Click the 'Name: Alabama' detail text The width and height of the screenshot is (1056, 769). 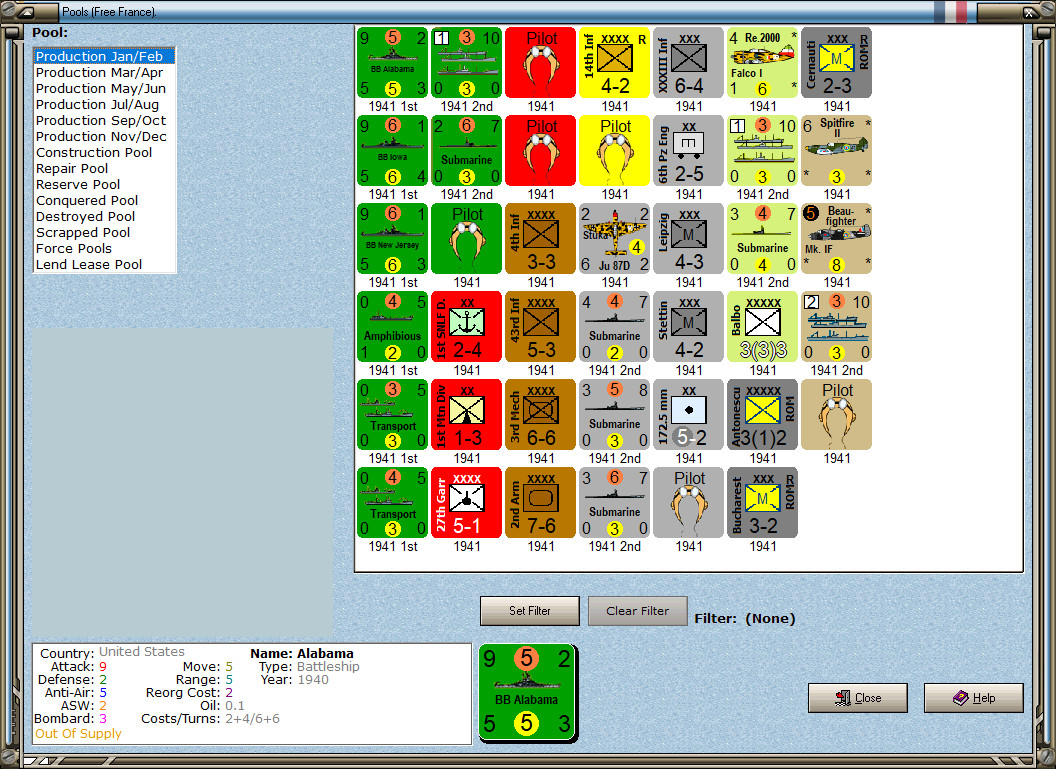[302, 653]
